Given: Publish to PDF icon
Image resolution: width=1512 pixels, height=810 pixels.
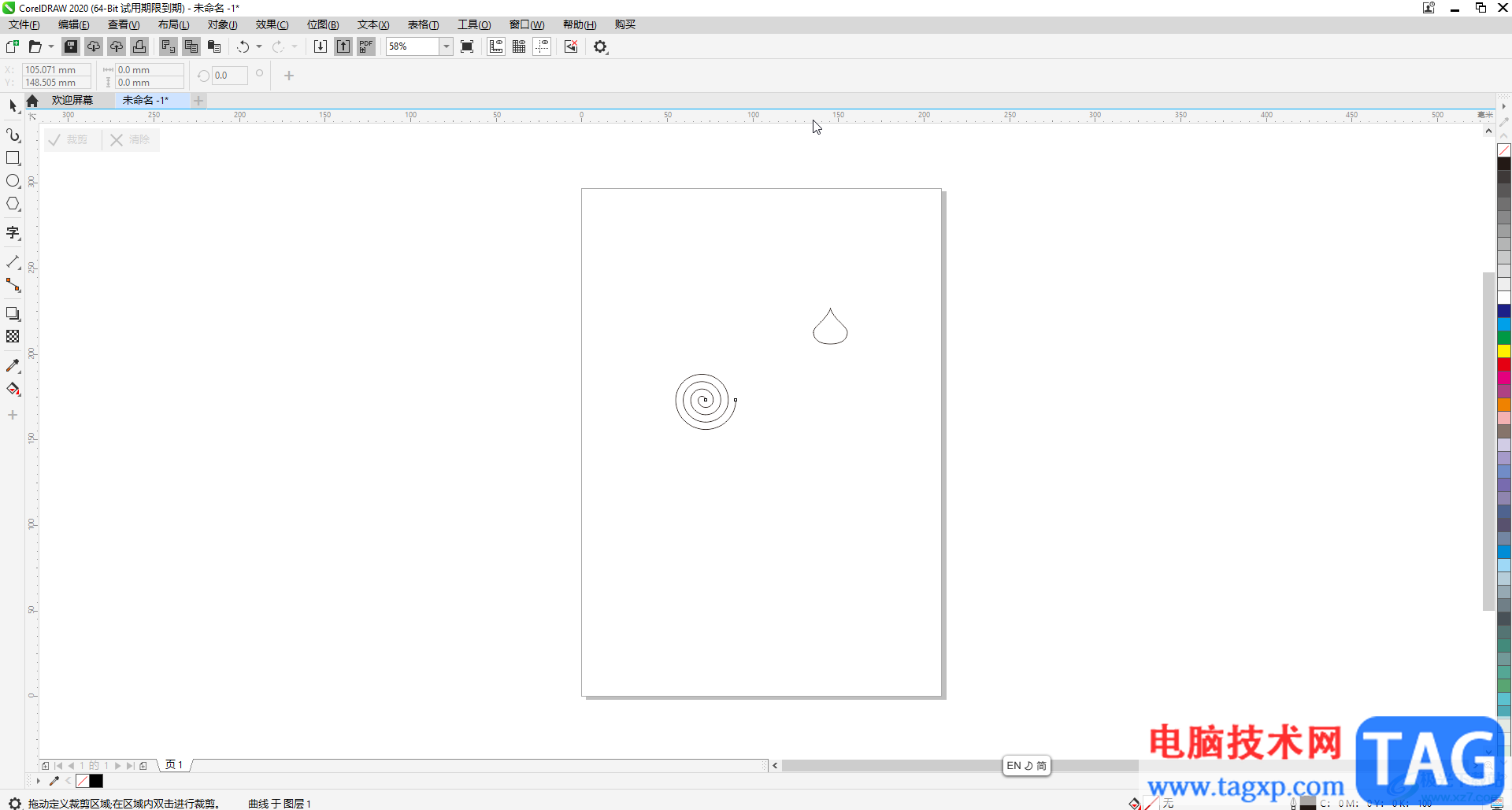Looking at the screenshot, I should pyautogui.click(x=366, y=46).
